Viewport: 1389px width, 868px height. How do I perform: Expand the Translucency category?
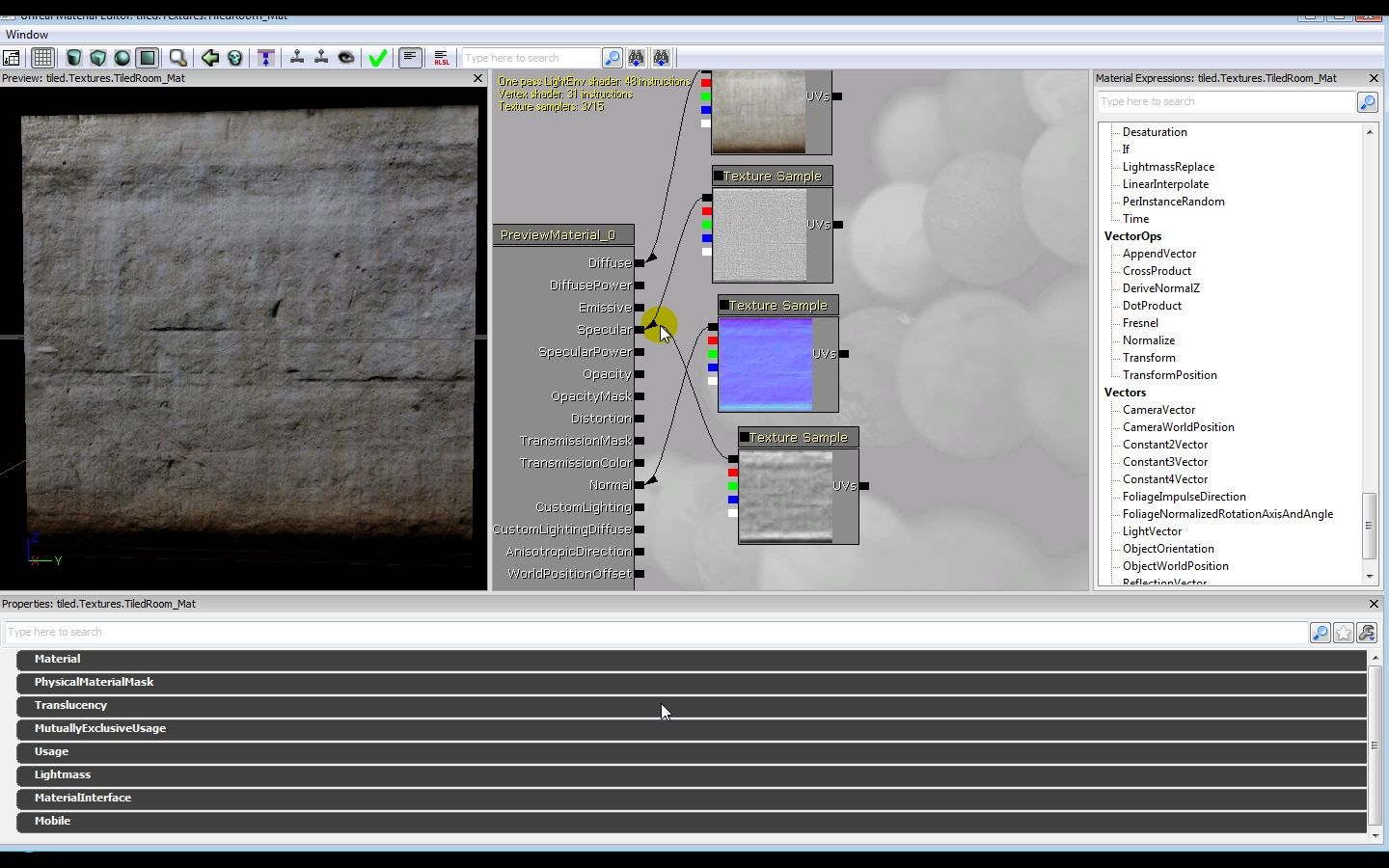point(692,706)
